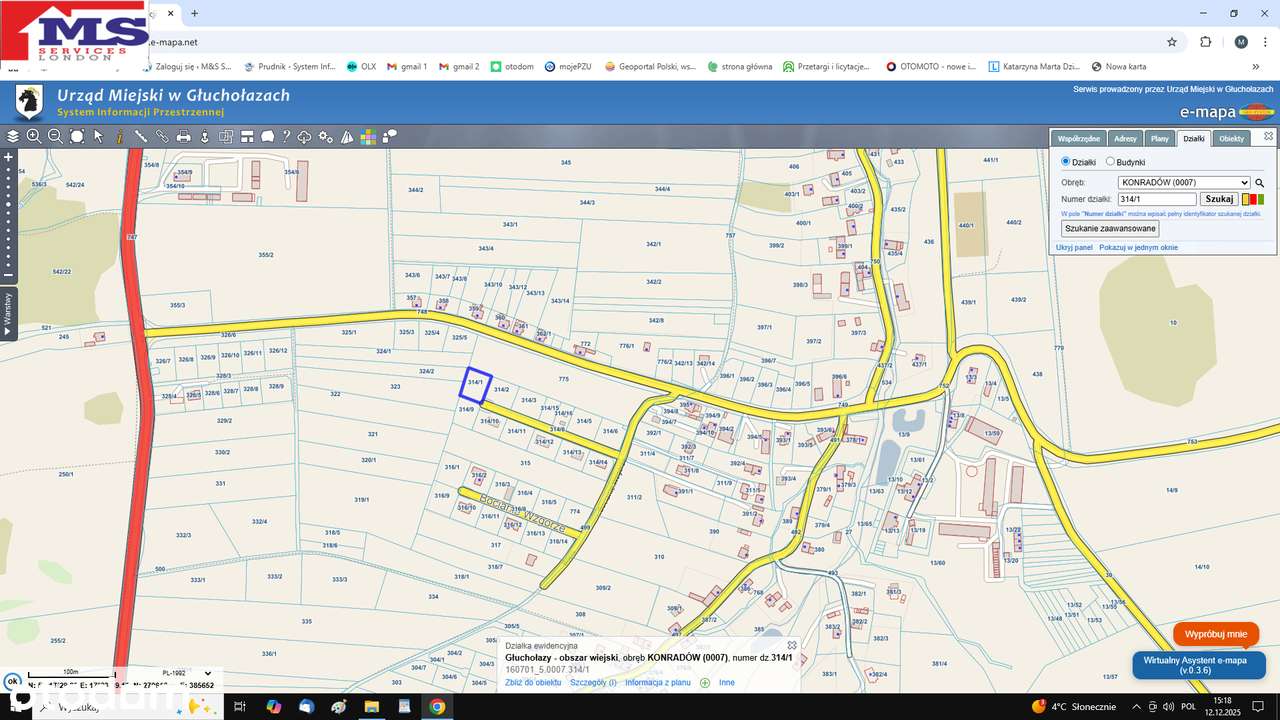The width and height of the screenshot is (1280, 720).
Task: Select the zoom out magnifier tool
Action: [55, 136]
